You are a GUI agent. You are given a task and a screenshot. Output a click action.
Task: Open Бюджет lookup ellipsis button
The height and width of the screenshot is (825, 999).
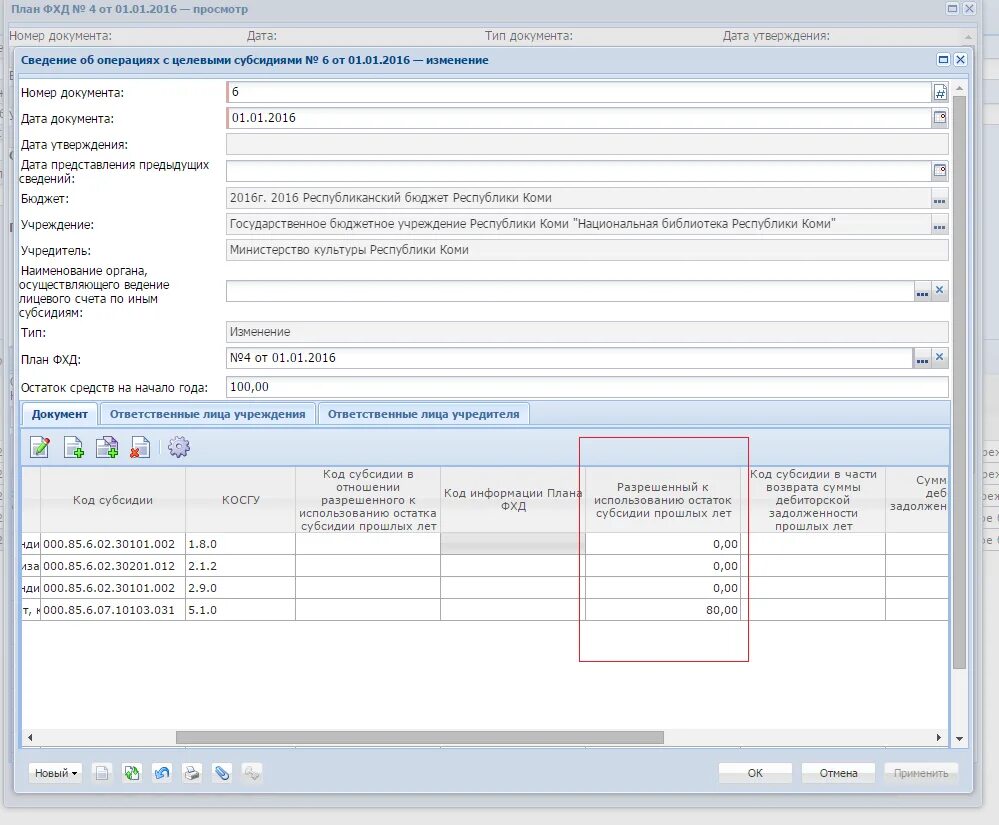click(x=939, y=200)
